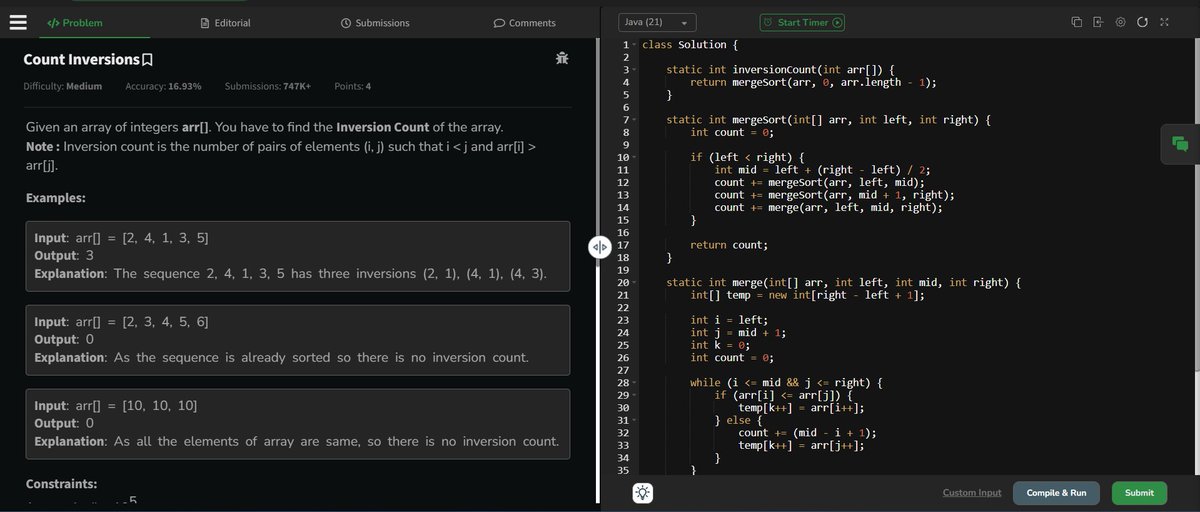Viewport: 1200px width, 512px height.
Task: Click code line 'count += (mid - i + 1);'
Action: click(x=808, y=433)
